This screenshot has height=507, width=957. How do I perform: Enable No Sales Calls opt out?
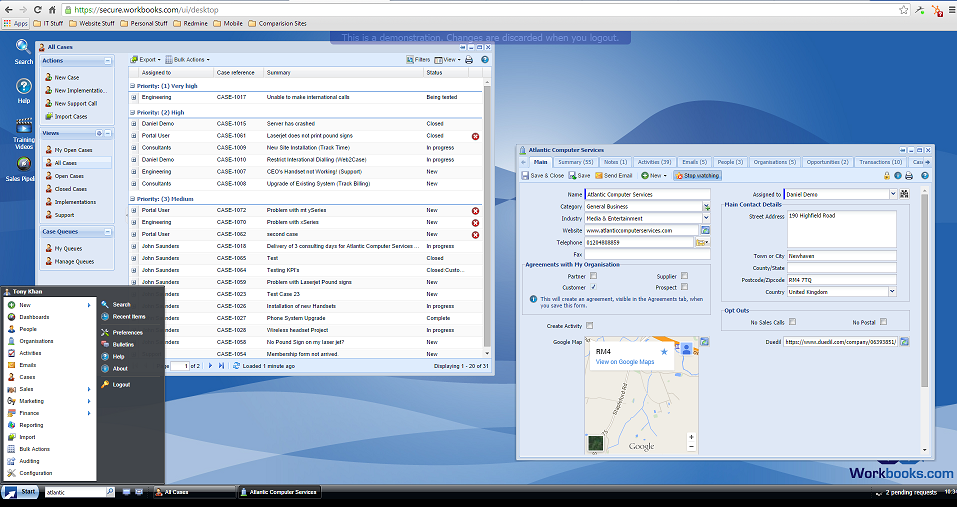coord(792,322)
